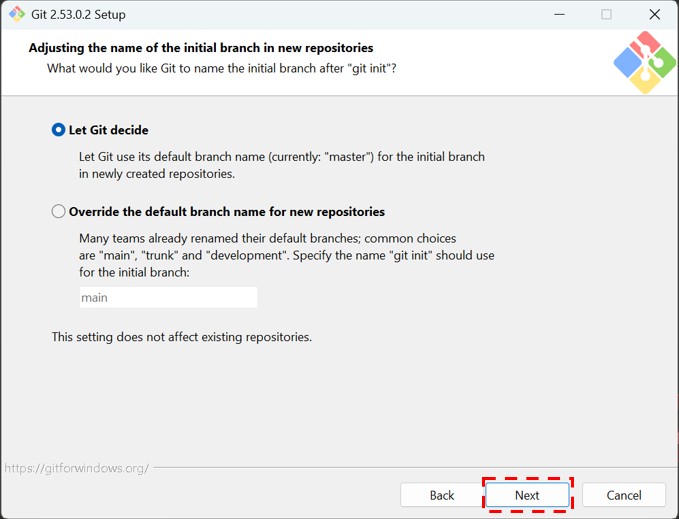679x519 pixels.
Task: Go back with the Back button
Action: [442, 495]
